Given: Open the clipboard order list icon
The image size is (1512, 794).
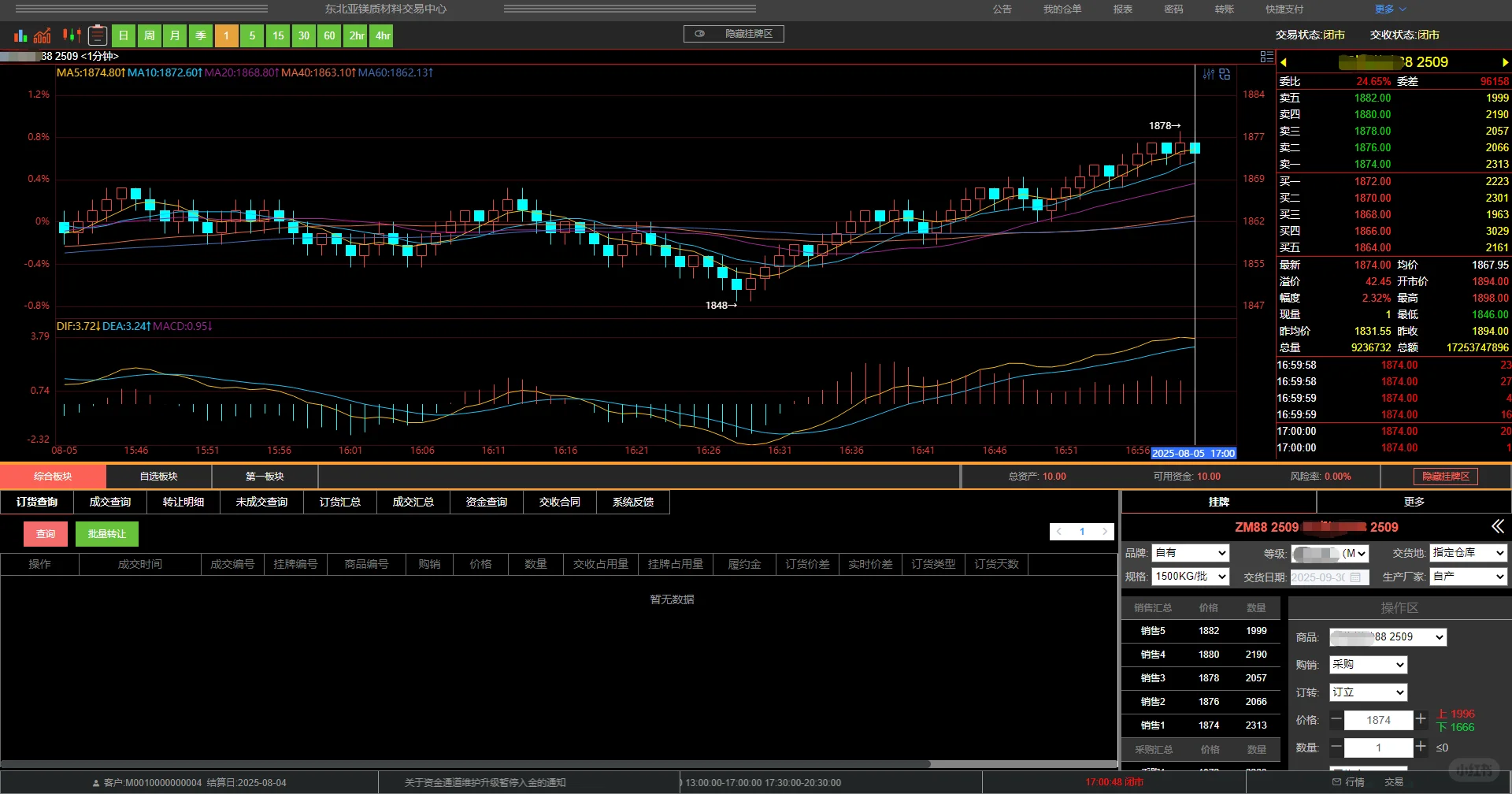Looking at the screenshot, I should [x=98, y=35].
